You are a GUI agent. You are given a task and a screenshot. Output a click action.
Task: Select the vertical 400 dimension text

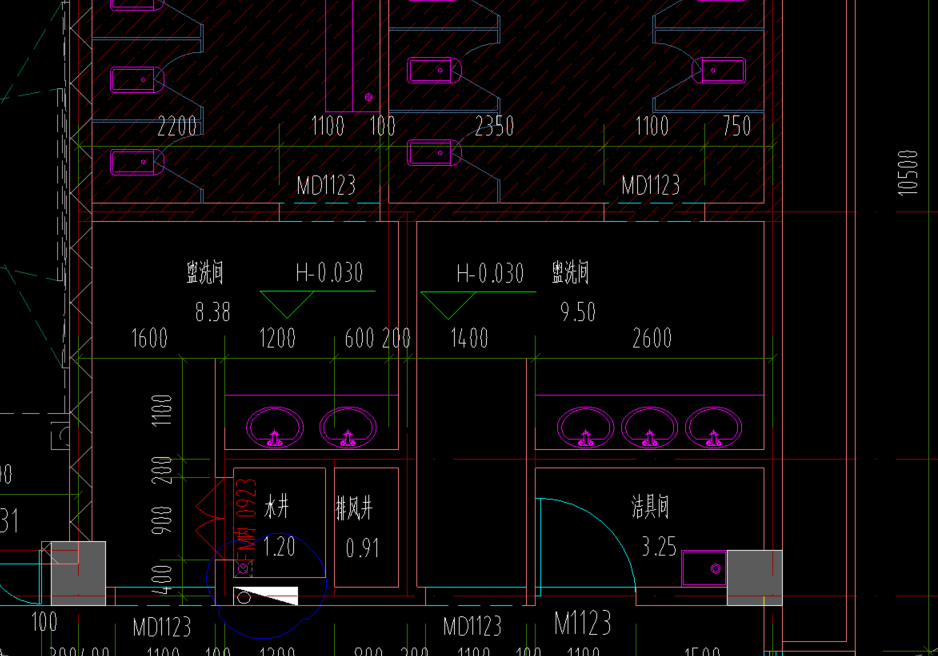pos(162,579)
